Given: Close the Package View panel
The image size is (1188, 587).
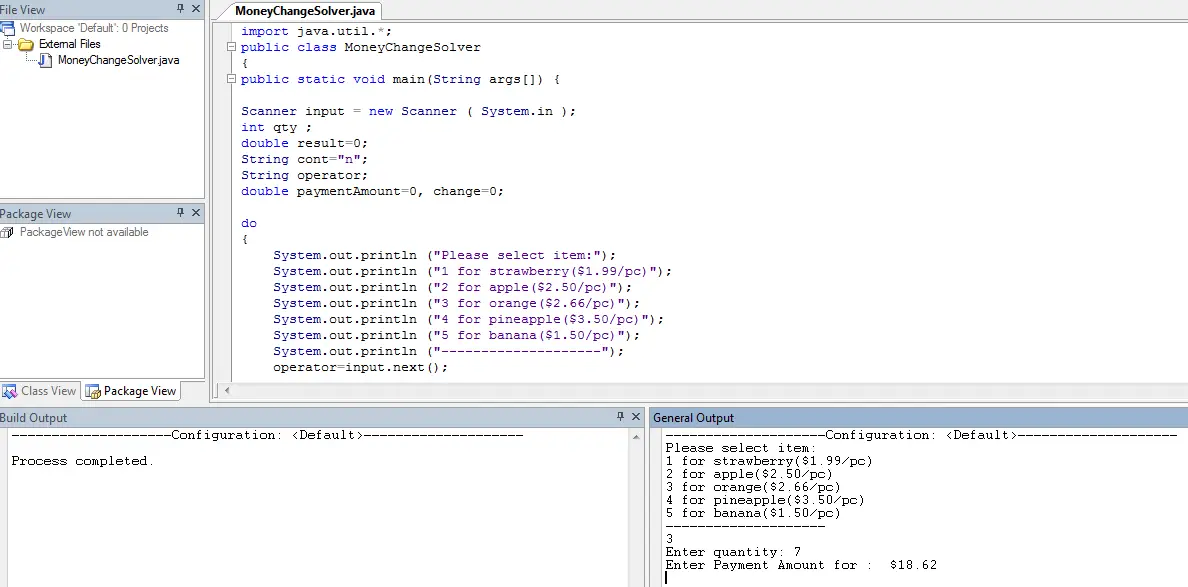Looking at the screenshot, I should pos(196,213).
